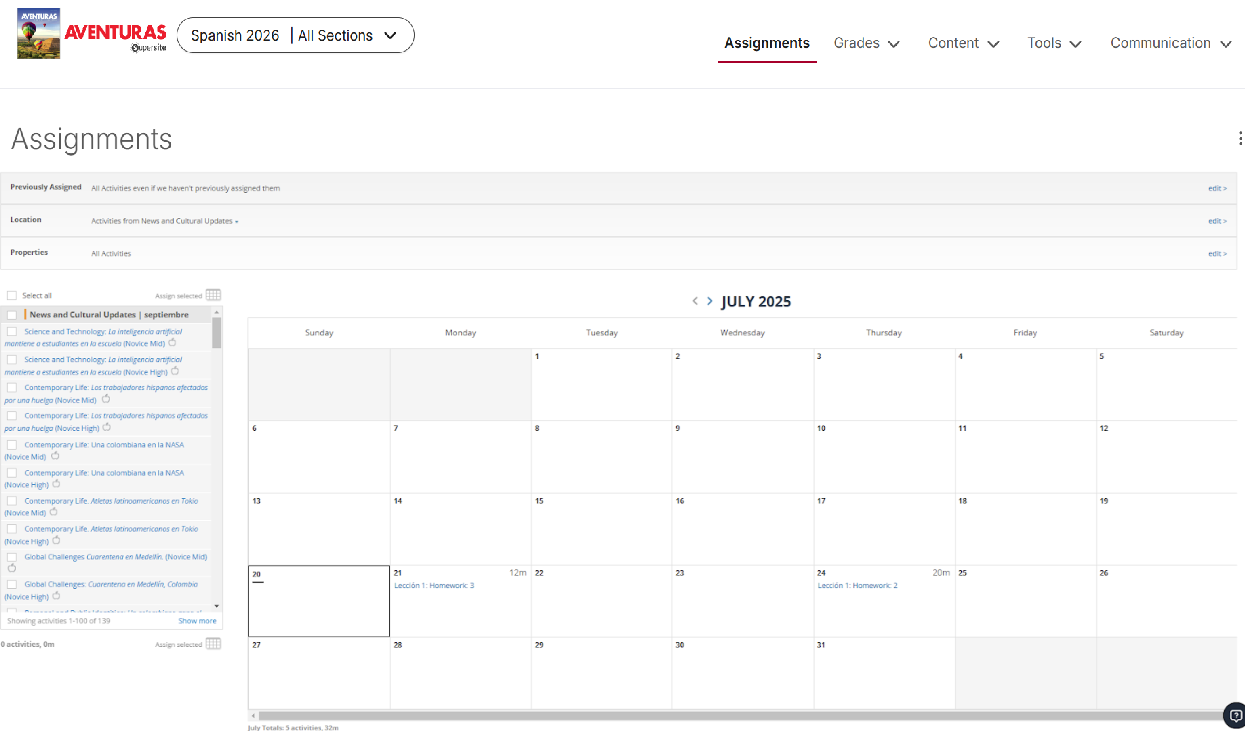Click top calendar icon next to Assign selected
The width and height of the screenshot is (1245, 731).
pos(213,295)
